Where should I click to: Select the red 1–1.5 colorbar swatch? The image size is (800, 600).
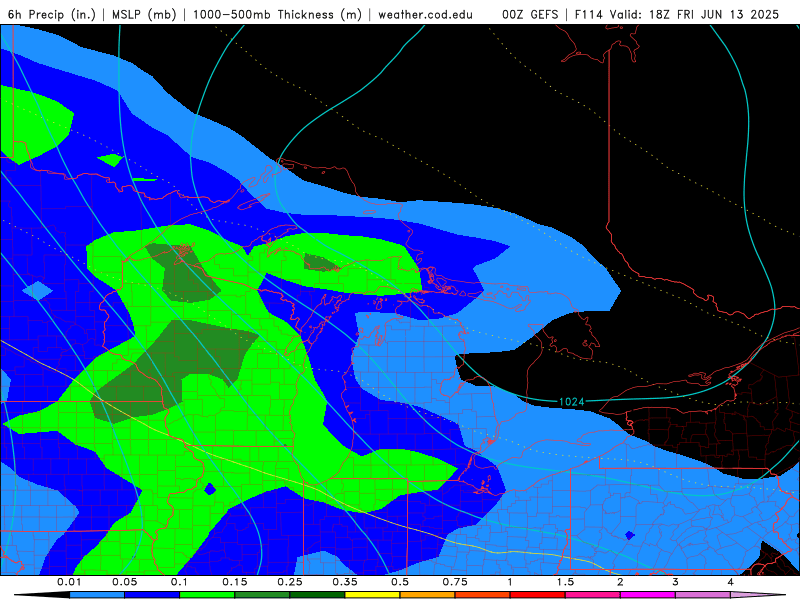[x=538, y=595]
